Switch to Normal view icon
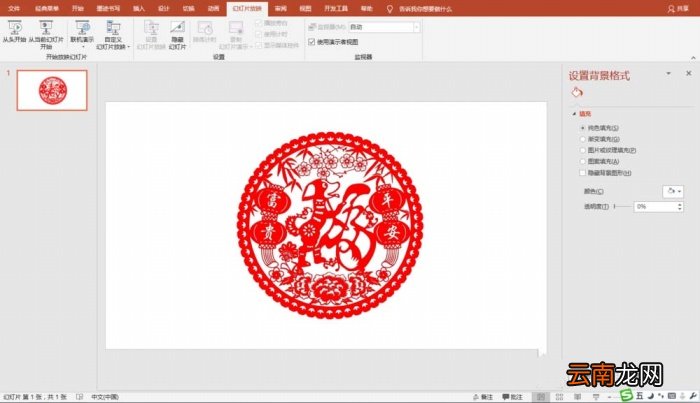The height and width of the screenshot is (403, 700). click(x=541, y=397)
